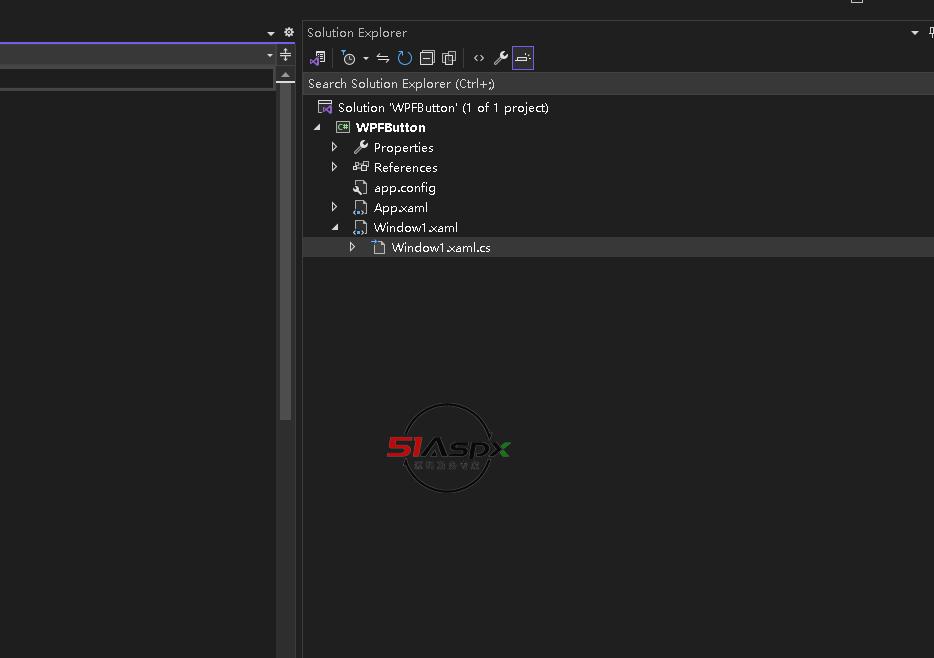Viewport: 934px width, 658px height.
Task: Click the editor split window handle icon
Action: 286,55
